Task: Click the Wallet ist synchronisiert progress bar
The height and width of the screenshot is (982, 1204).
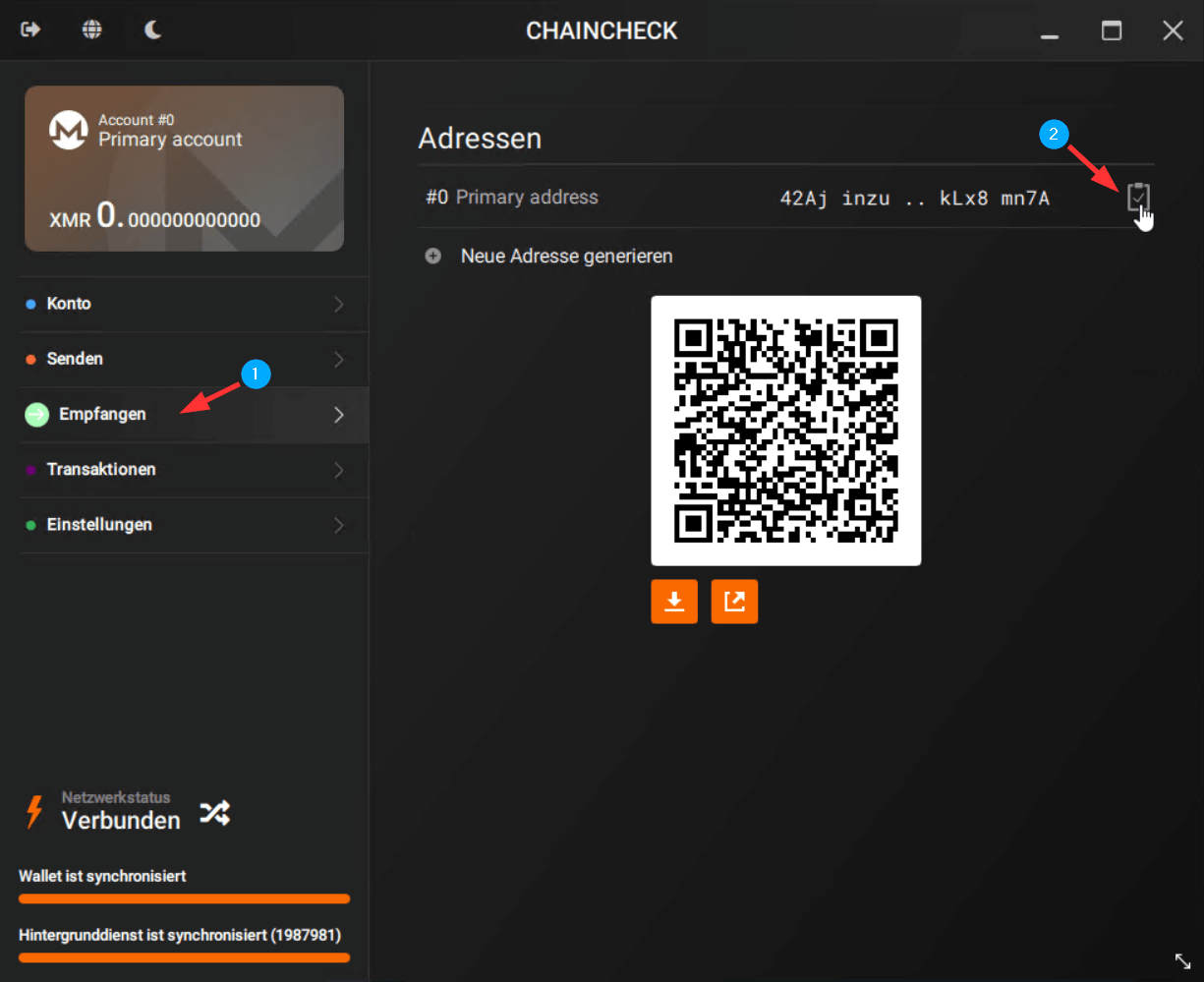Action: 184,898
